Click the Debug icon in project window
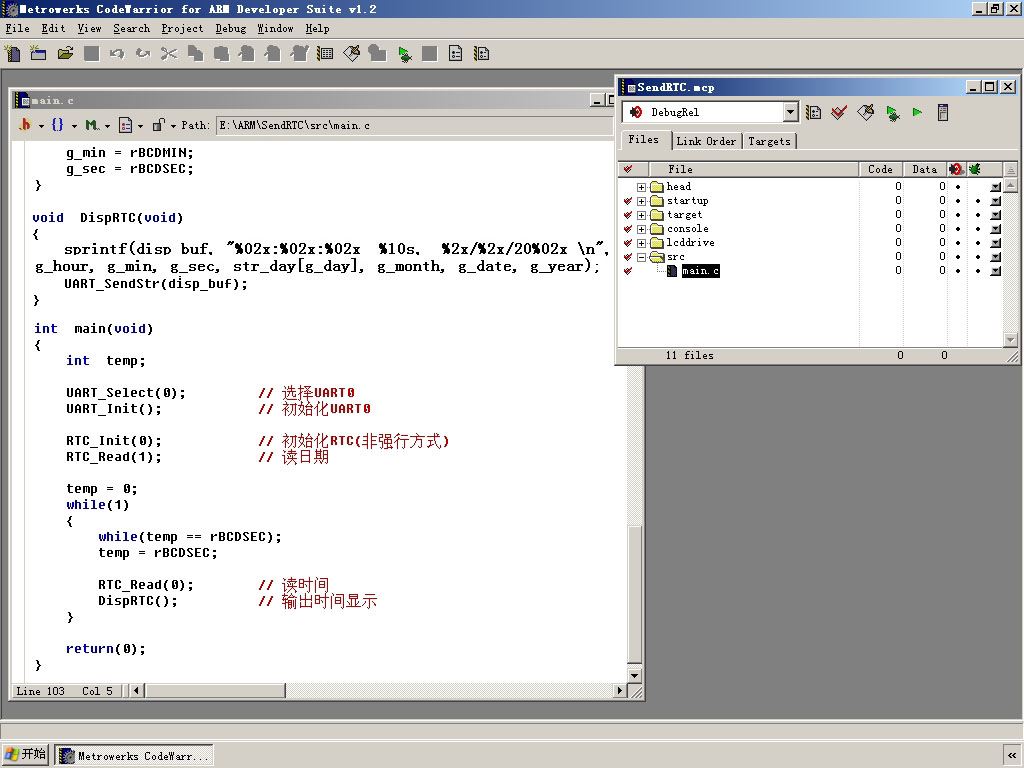1024x768 pixels. tap(892, 113)
